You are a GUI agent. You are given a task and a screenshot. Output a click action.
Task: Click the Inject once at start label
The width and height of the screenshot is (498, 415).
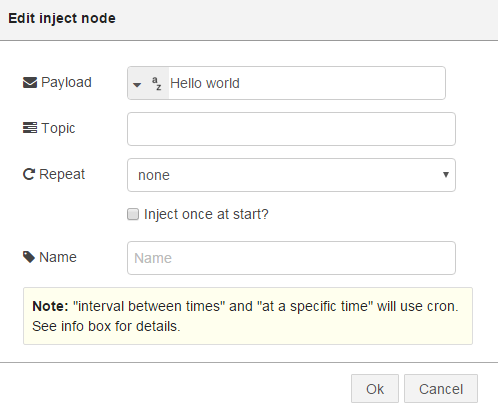[x=206, y=214]
